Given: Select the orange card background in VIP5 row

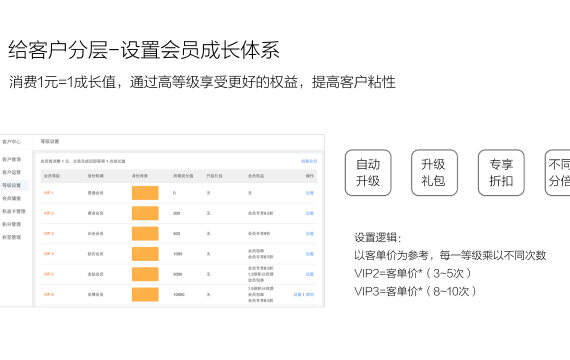Looking at the screenshot, I should coord(145,274).
